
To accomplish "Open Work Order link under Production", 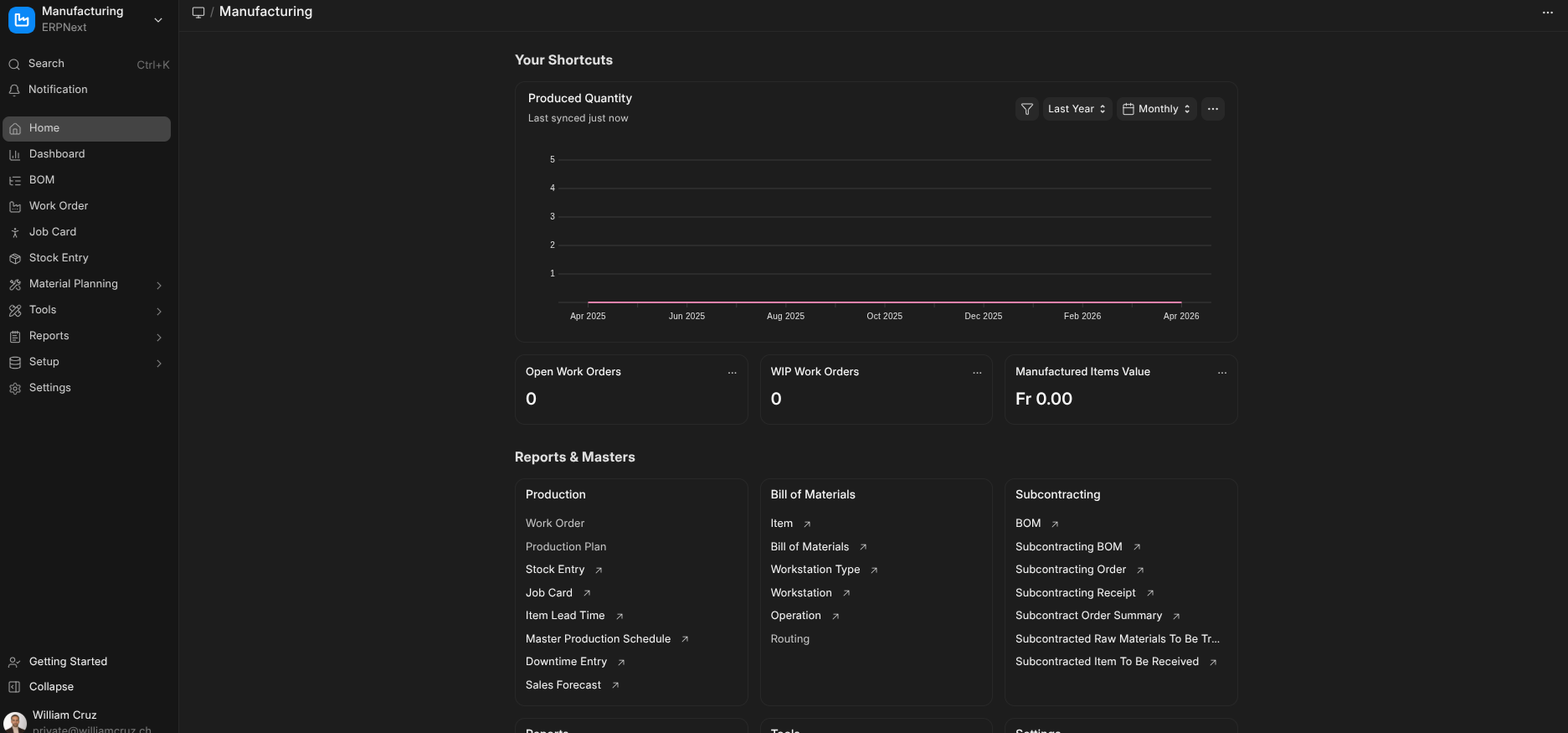I will coord(555,524).
